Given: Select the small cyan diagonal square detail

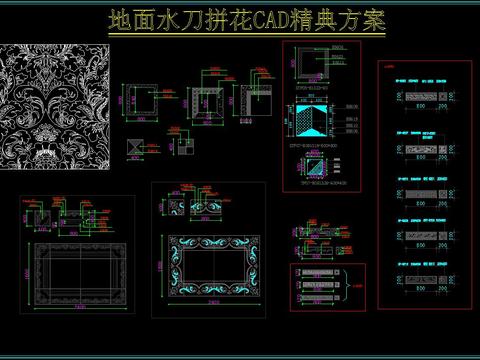Looking at the screenshot, I should click(314, 166).
